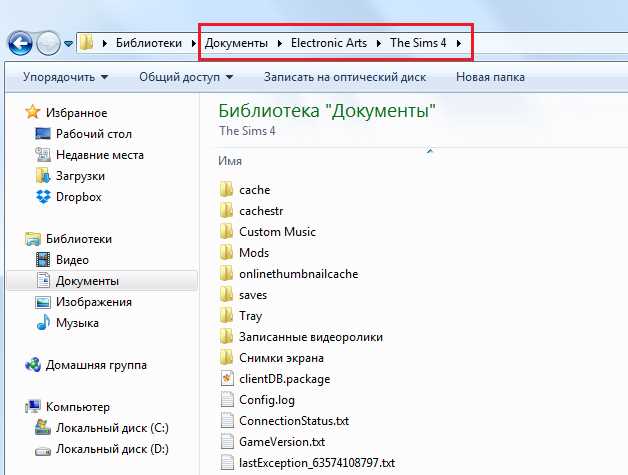Click the Изображения library icon
628x475 pixels.
click(43, 302)
